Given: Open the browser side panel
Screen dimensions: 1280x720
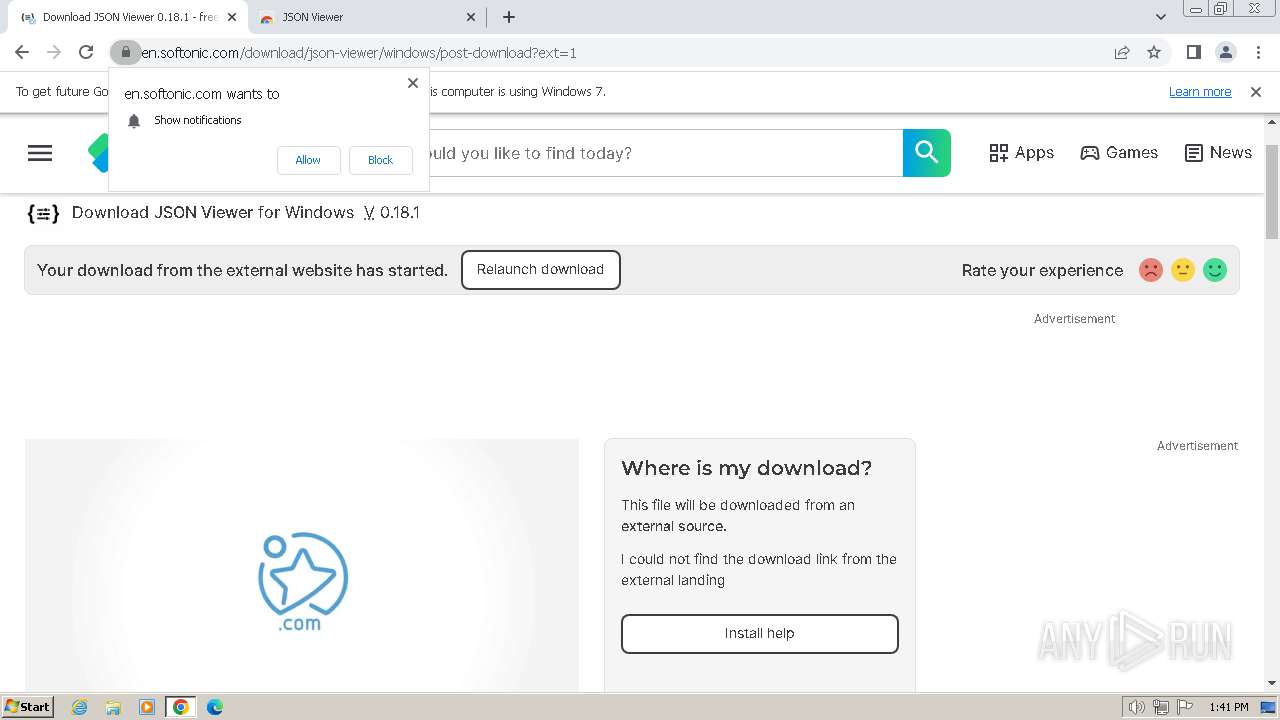Looking at the screenshot, I should click(1193, 53).
